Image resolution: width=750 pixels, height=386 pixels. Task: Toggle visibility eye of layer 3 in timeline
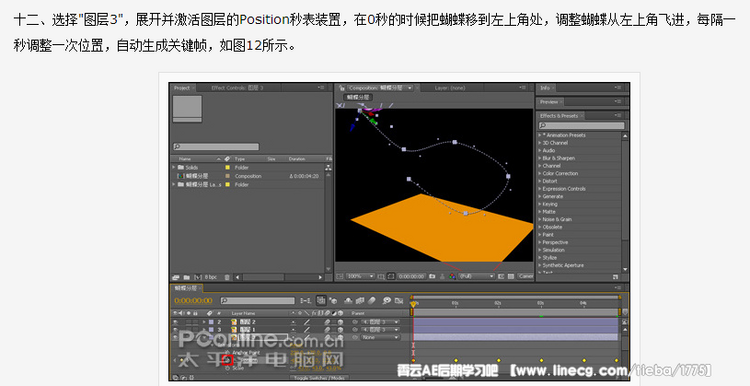pyautogui.click(x=175, y=330)
